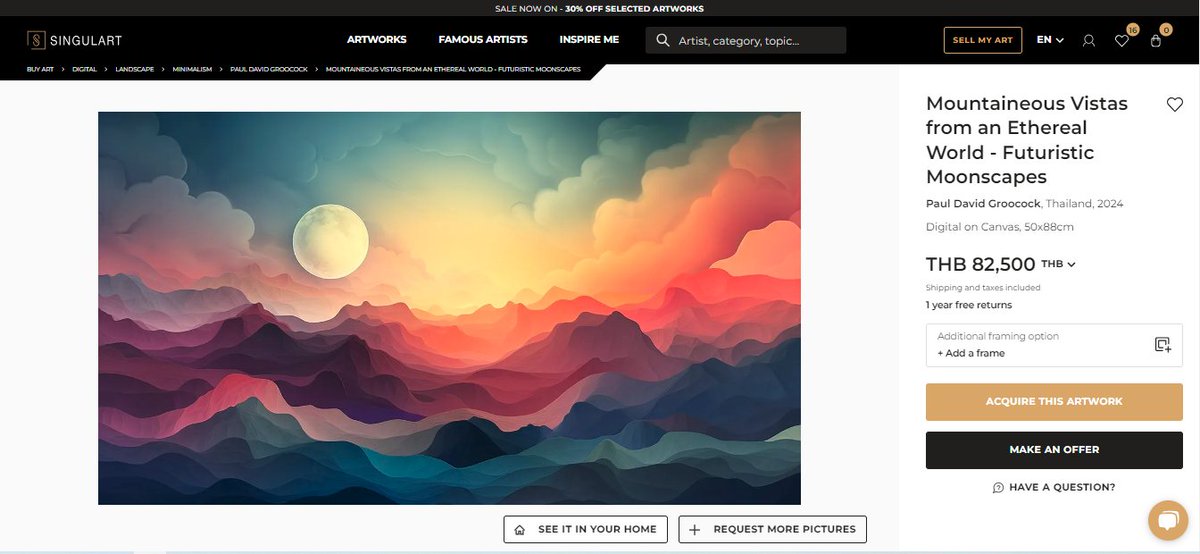Open the user account icon
Image resolution: width=1200 pixels, height=554 pixels.
pos(1089,41)
